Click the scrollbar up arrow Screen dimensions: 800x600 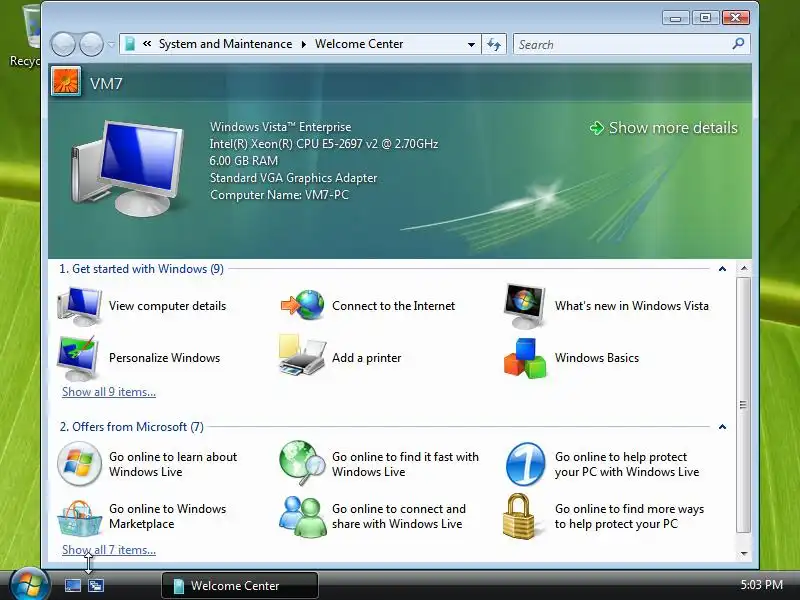pos(744,268)
